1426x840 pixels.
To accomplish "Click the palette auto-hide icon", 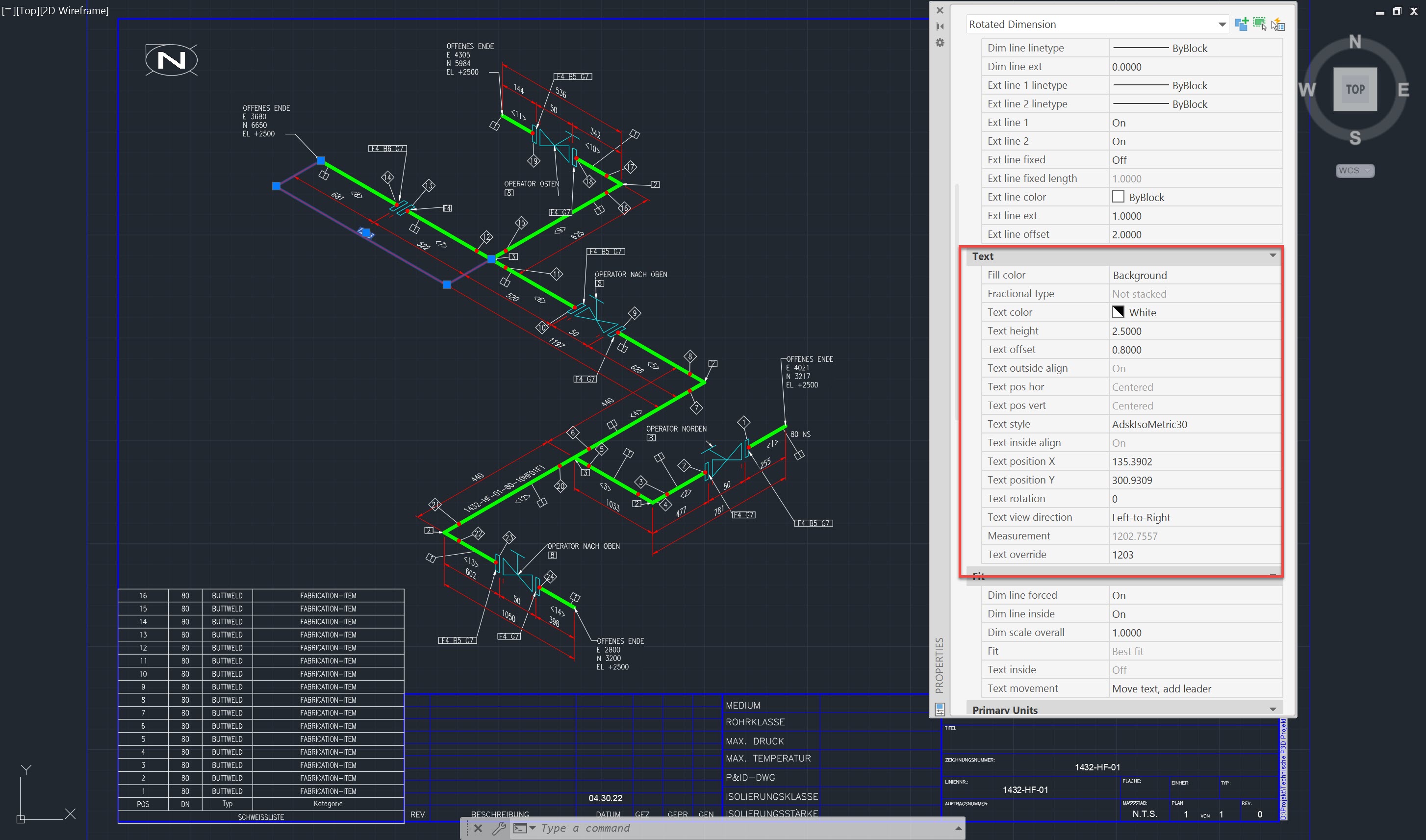I will [940, 26].
